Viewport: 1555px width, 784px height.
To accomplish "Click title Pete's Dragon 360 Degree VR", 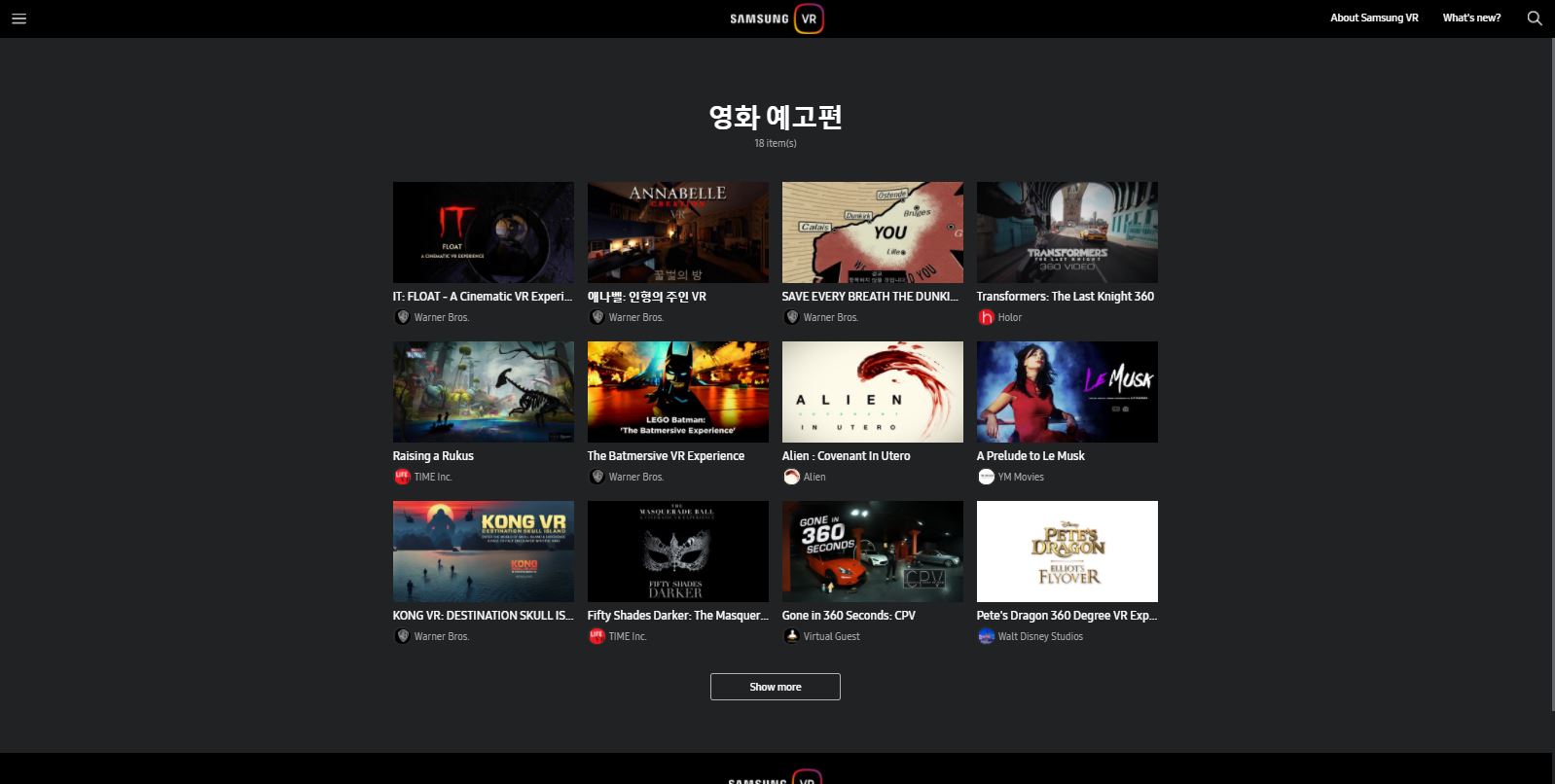I will tap(1067, 616).
